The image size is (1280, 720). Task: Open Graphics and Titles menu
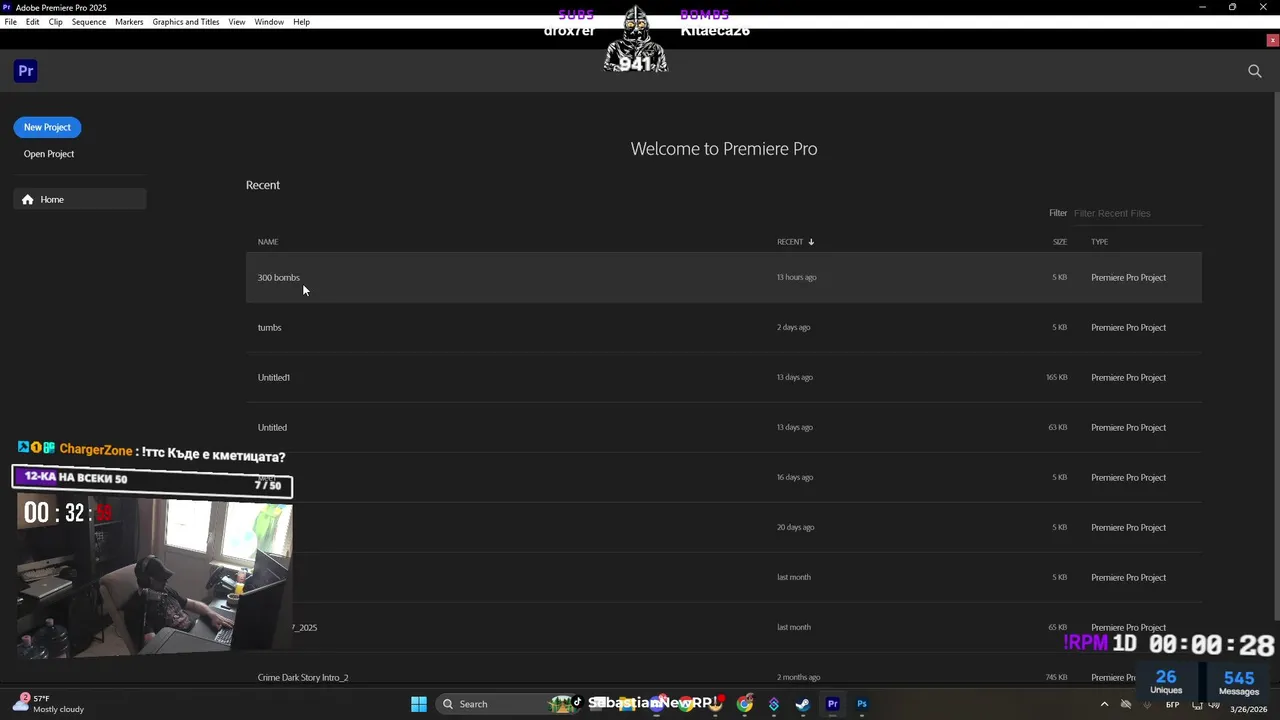(x=186, y=22)
